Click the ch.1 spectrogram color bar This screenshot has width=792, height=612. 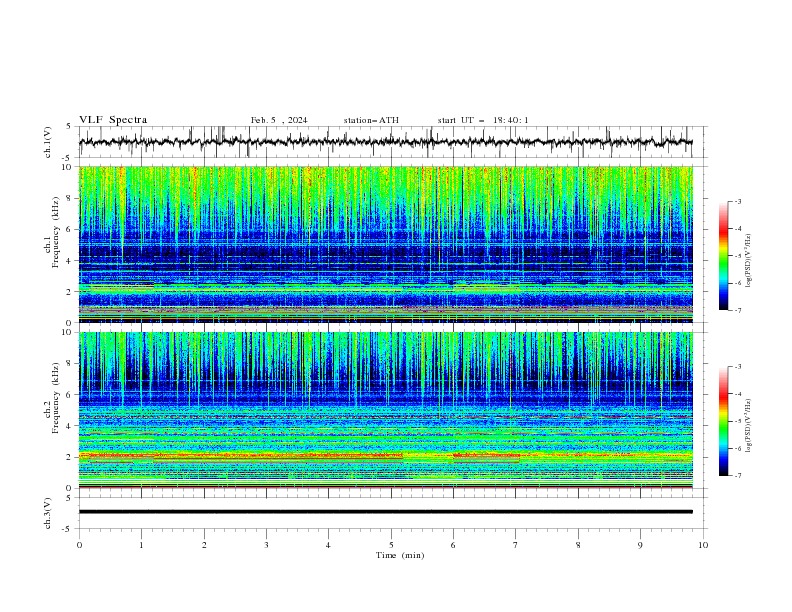click(724, 256)
